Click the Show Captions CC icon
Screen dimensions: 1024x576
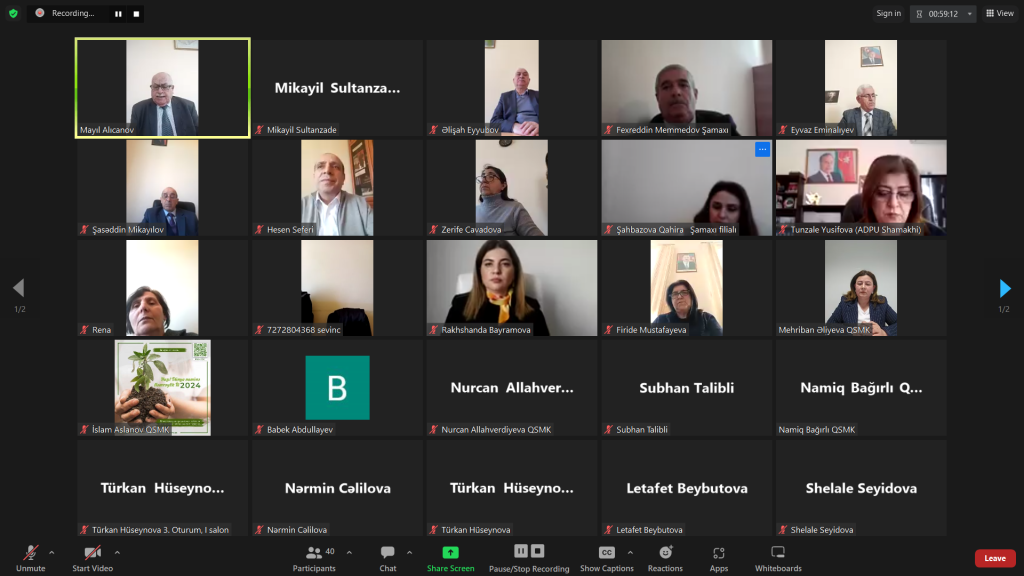click(607, 552)
